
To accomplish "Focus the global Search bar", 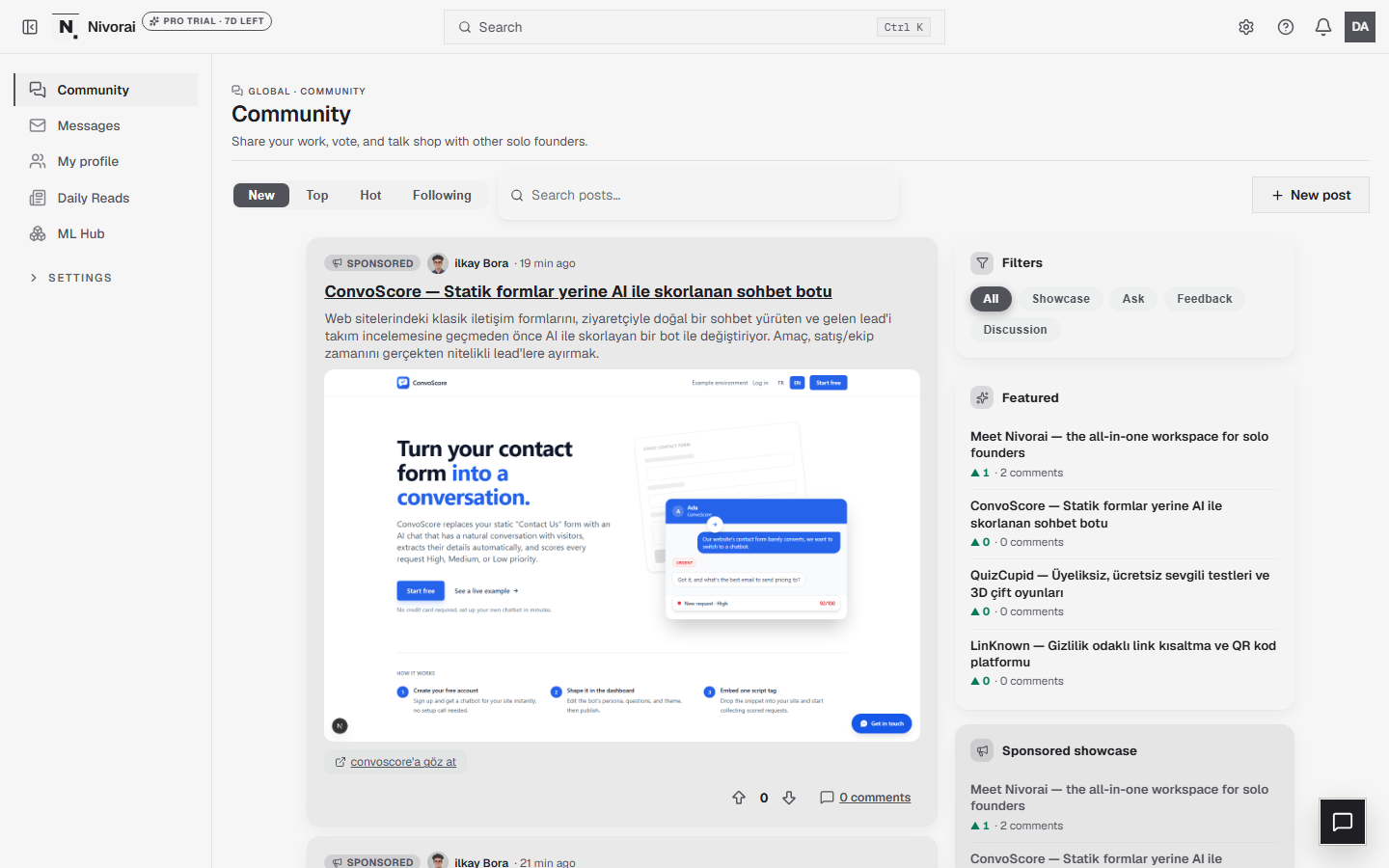I will (694, 27).
